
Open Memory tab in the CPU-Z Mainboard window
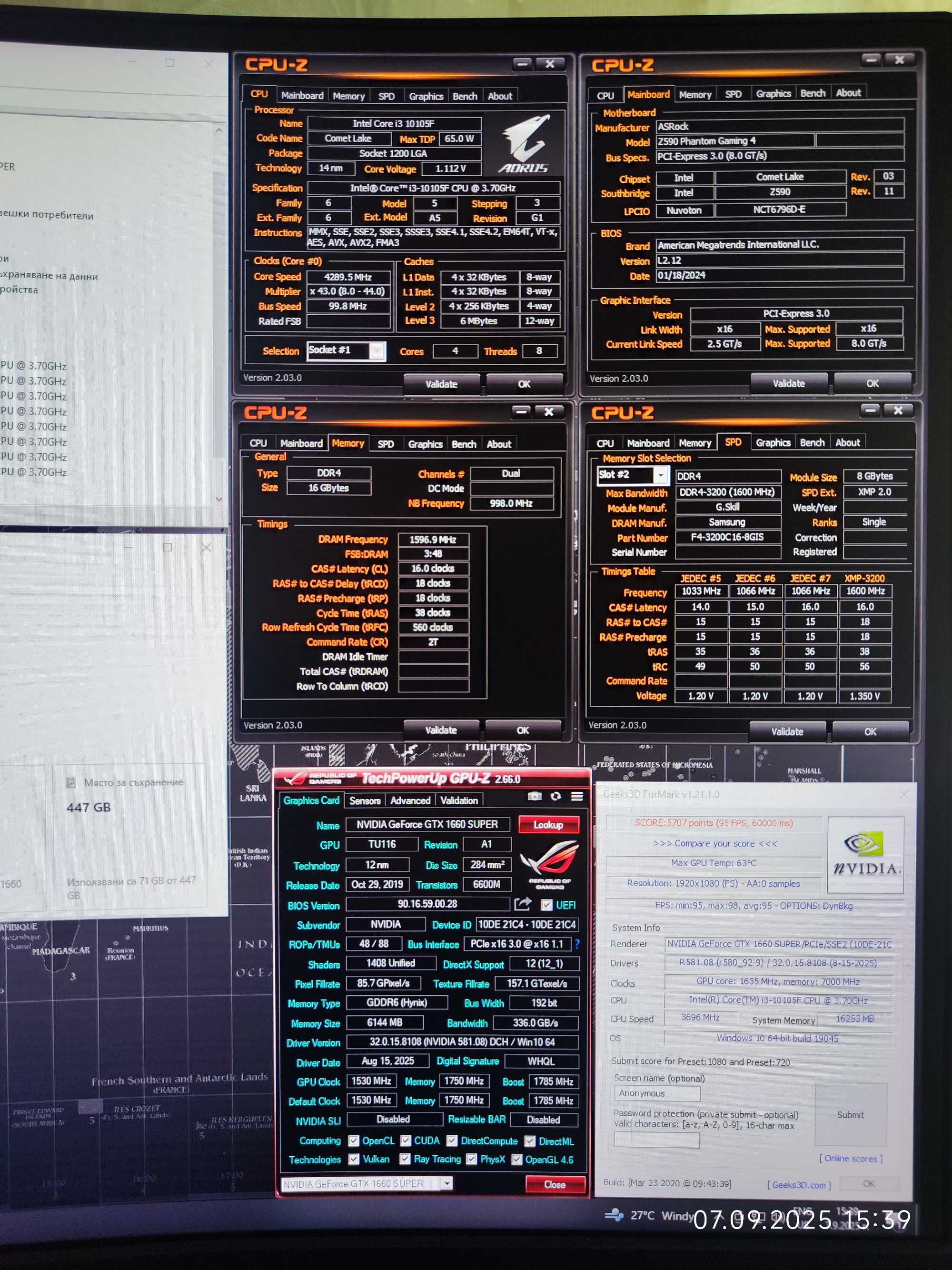click(694, 94)
